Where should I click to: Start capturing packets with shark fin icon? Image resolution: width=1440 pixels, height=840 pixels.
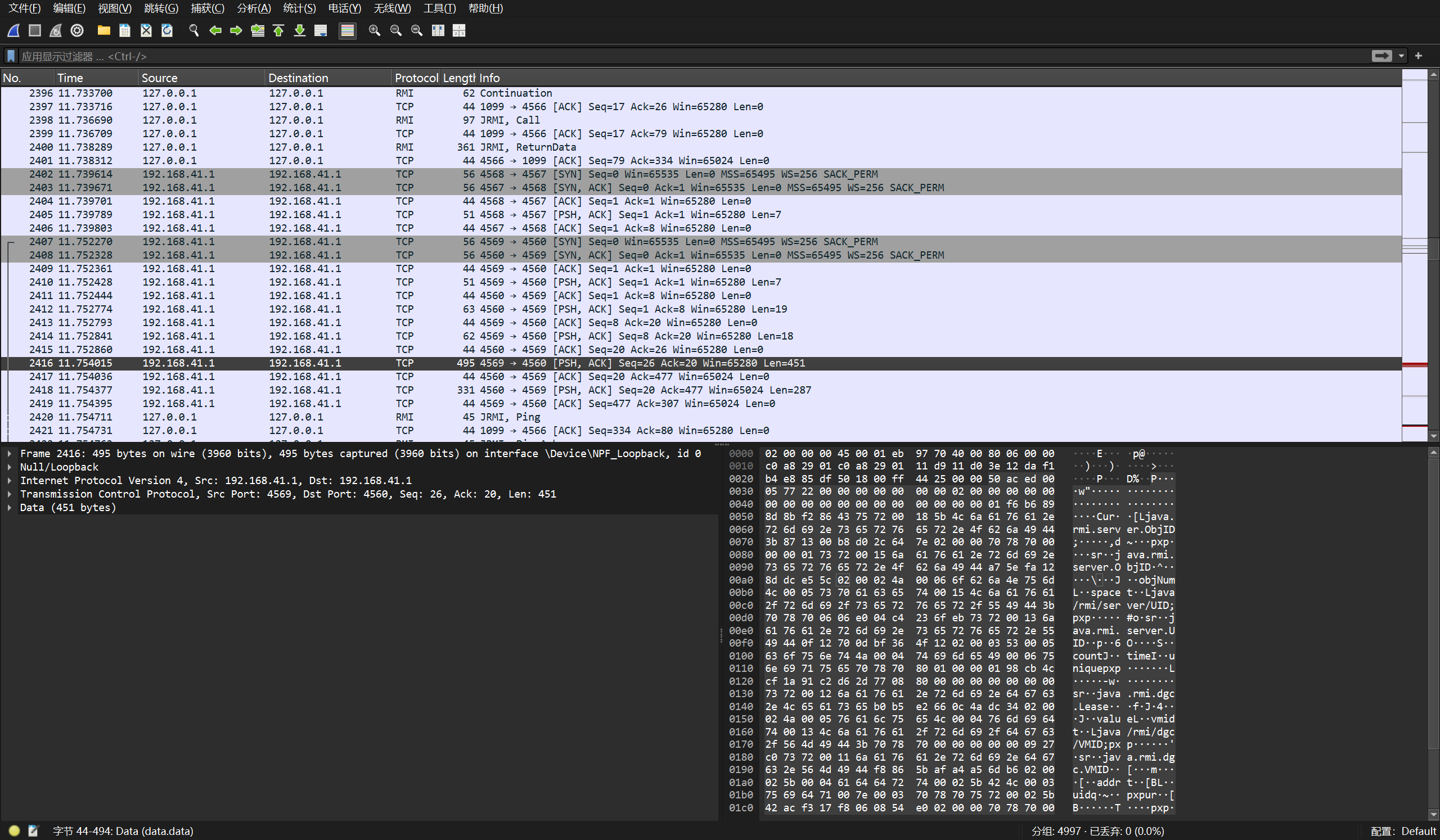(x=13, y=30)
